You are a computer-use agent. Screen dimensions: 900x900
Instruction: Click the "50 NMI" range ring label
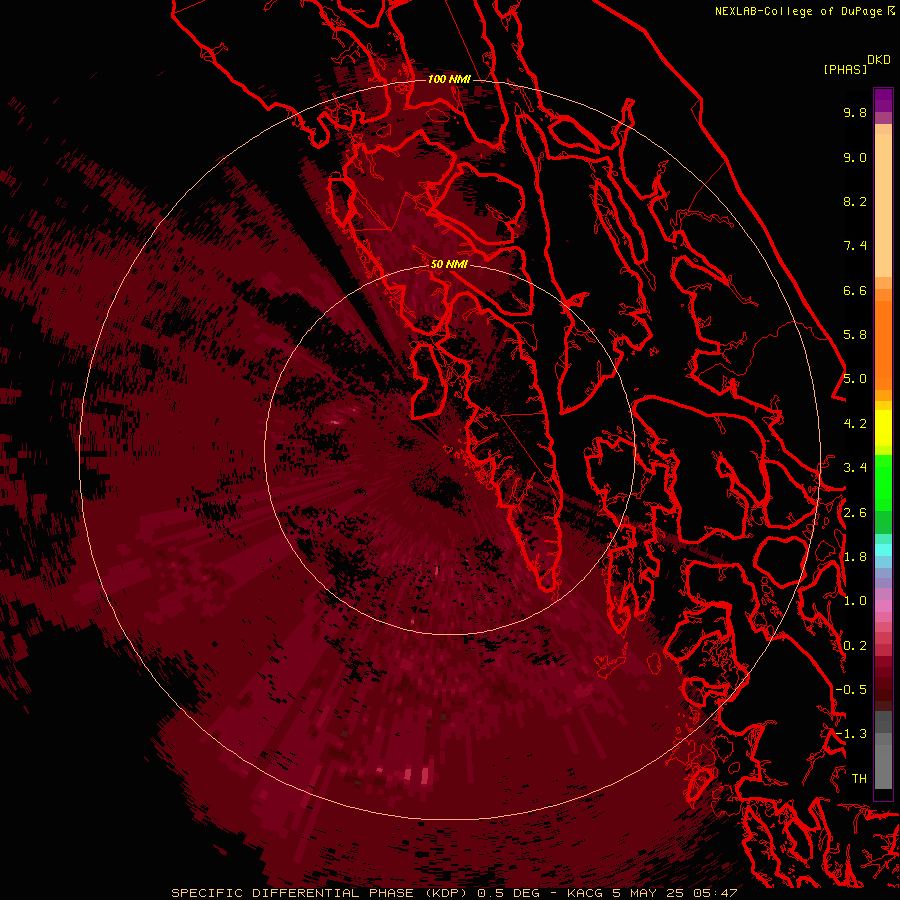click(449, 264)
